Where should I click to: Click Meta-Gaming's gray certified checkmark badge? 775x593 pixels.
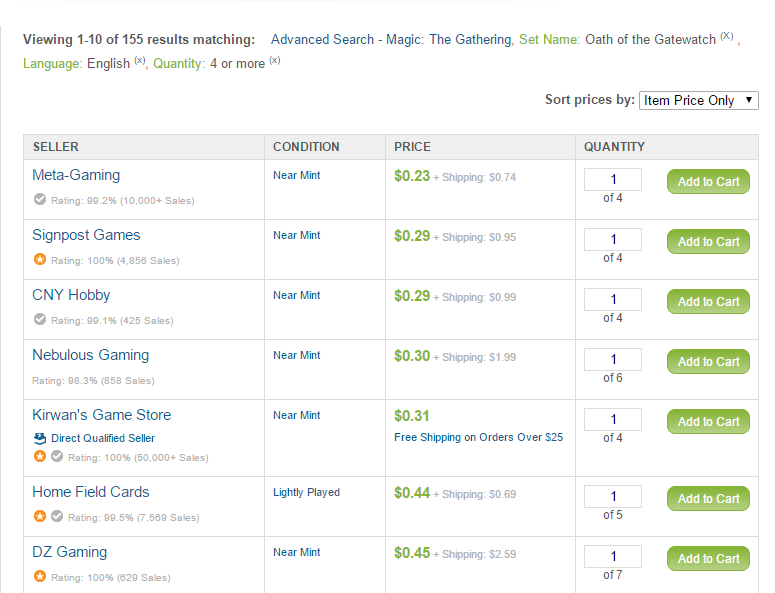[x=39, y=200]
